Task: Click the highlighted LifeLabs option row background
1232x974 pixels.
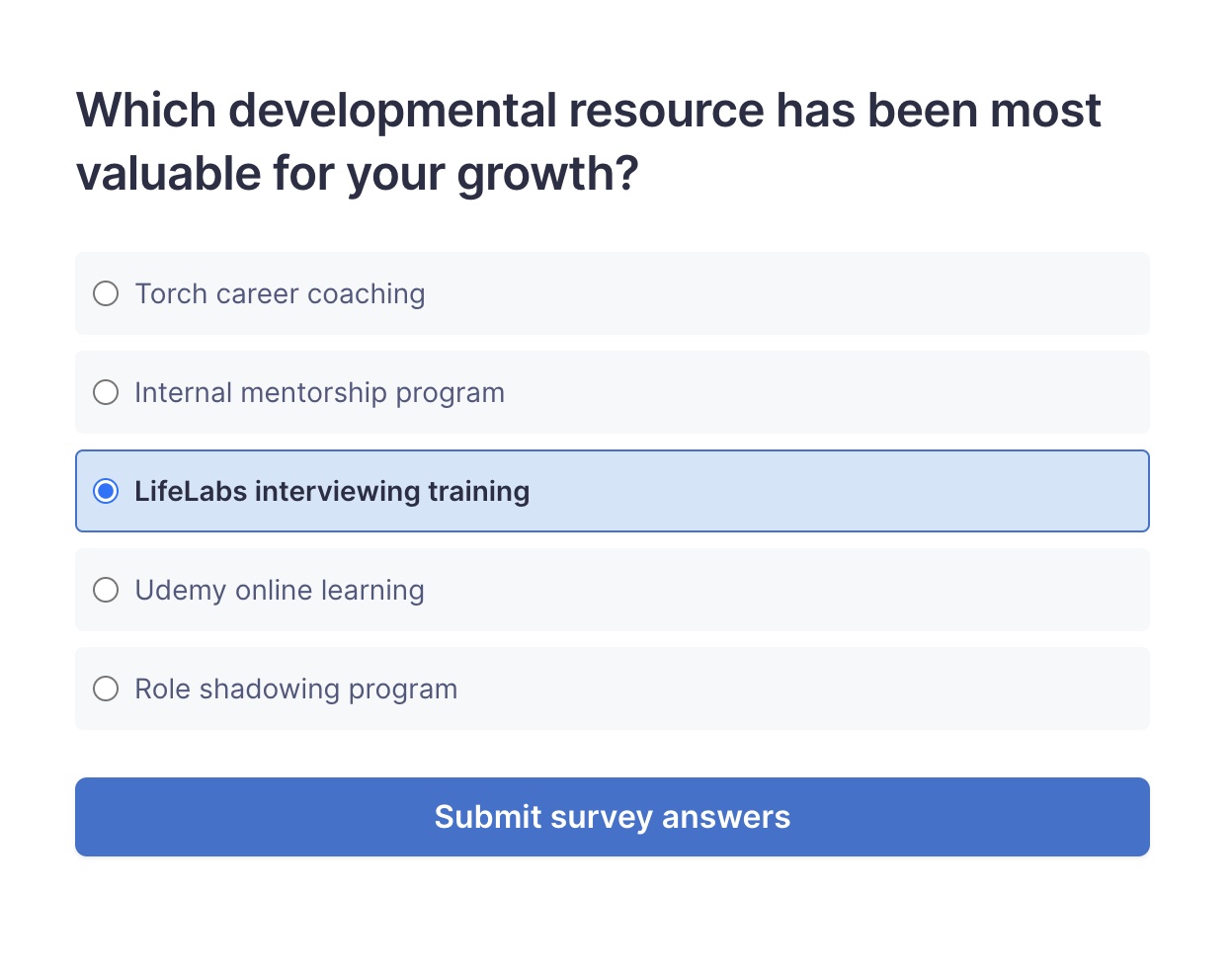Action: point(840,491)
